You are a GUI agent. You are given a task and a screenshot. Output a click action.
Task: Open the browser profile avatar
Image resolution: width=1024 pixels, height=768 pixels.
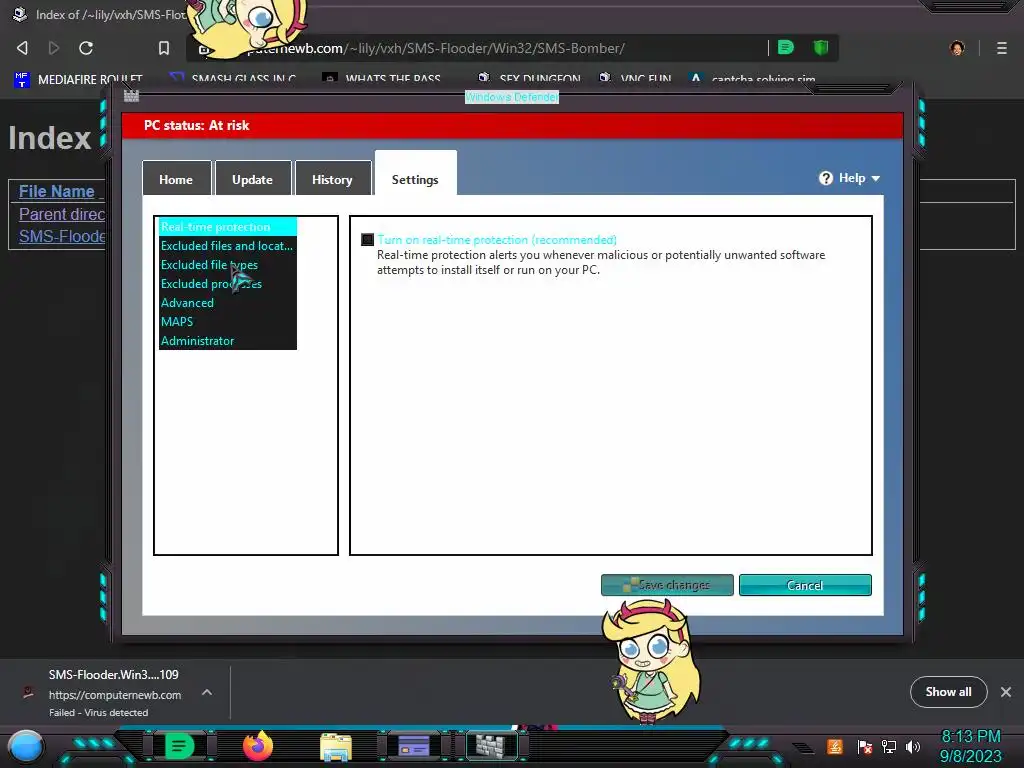957,48
